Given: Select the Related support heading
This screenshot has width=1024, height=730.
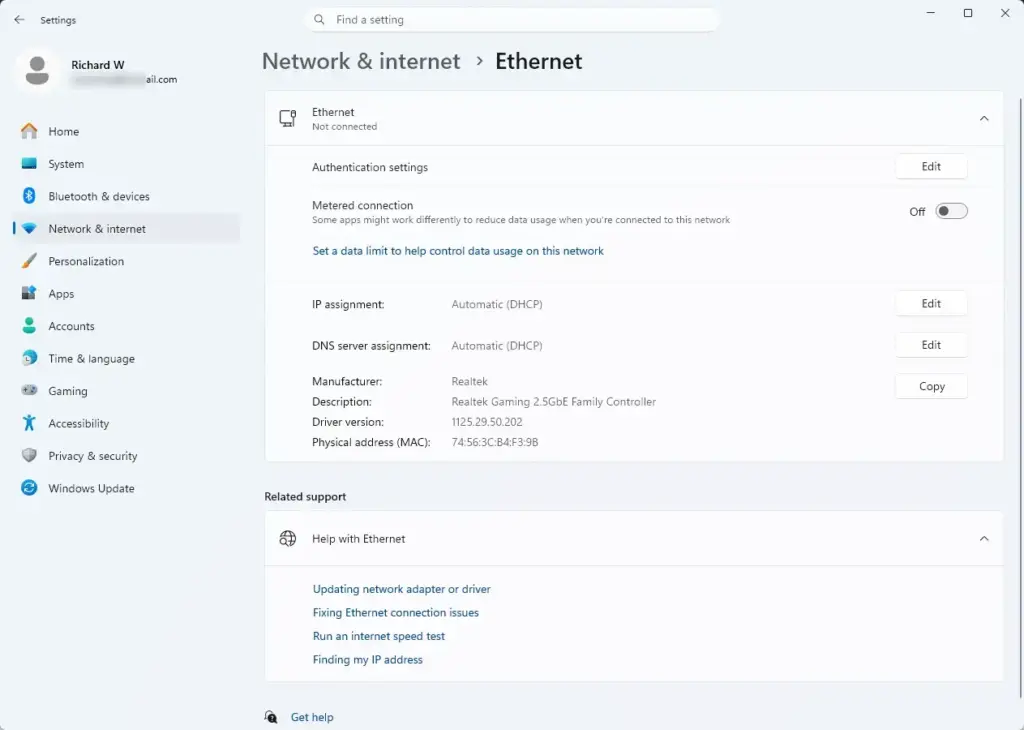Looking at the screenshot, I should click(305, 496).
